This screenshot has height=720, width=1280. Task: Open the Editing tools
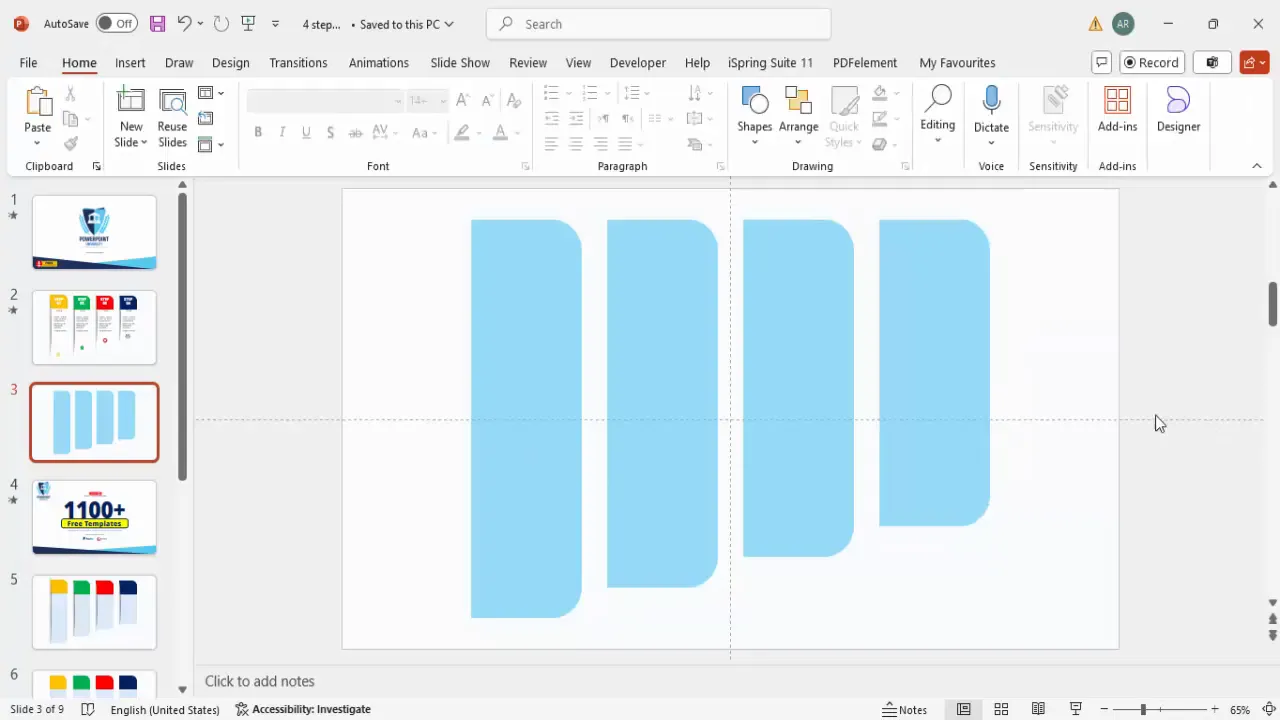(937, 110)
